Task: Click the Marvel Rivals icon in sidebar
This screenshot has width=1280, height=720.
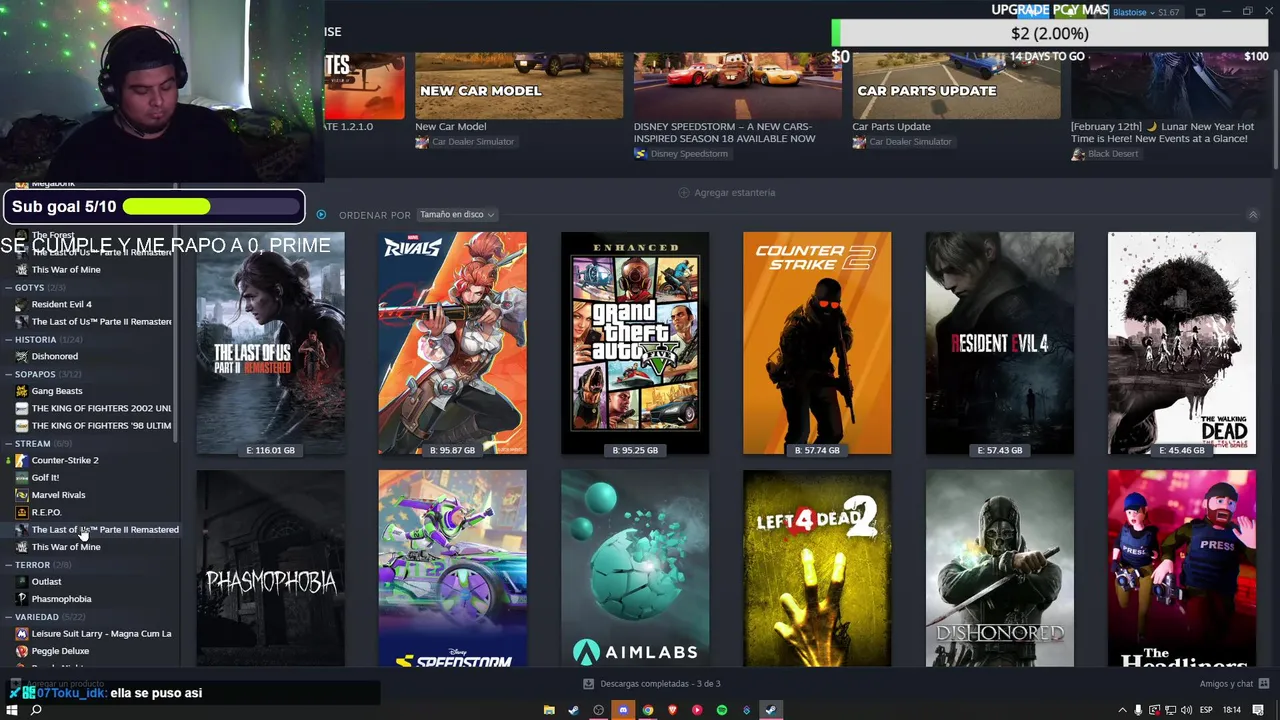Action: tap(22, 495)
